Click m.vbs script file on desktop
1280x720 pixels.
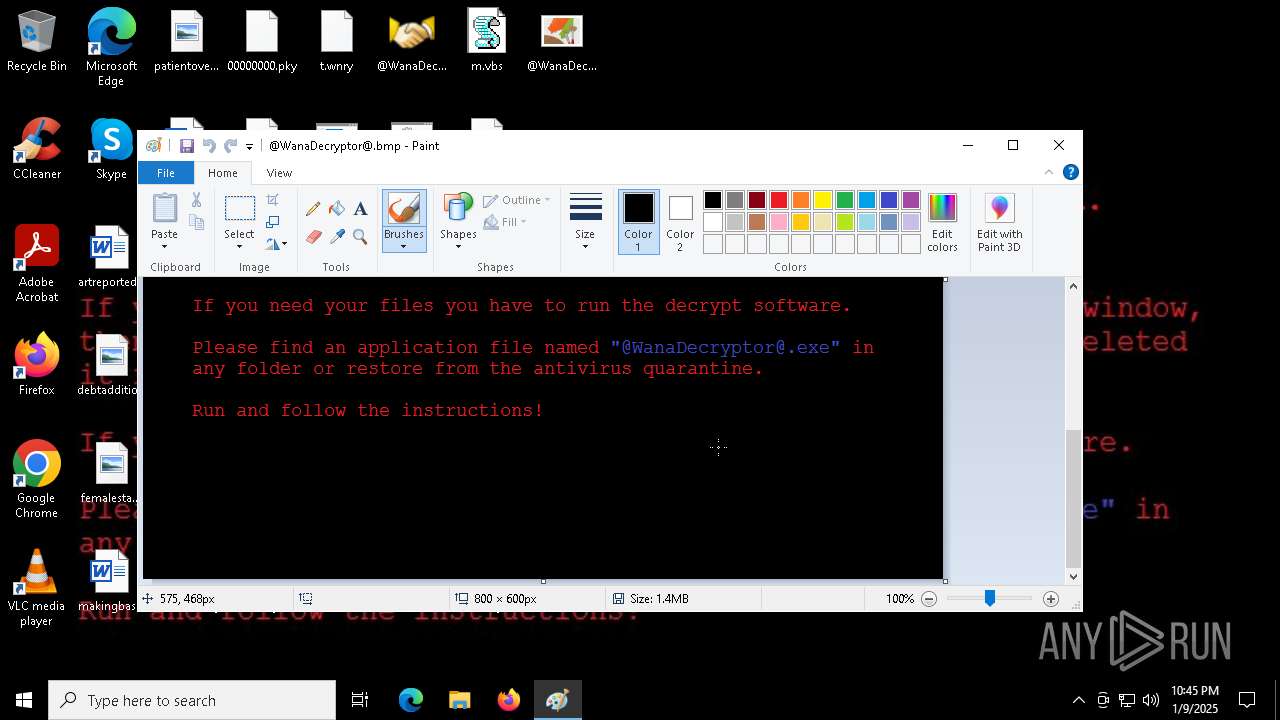click(487, 42)
